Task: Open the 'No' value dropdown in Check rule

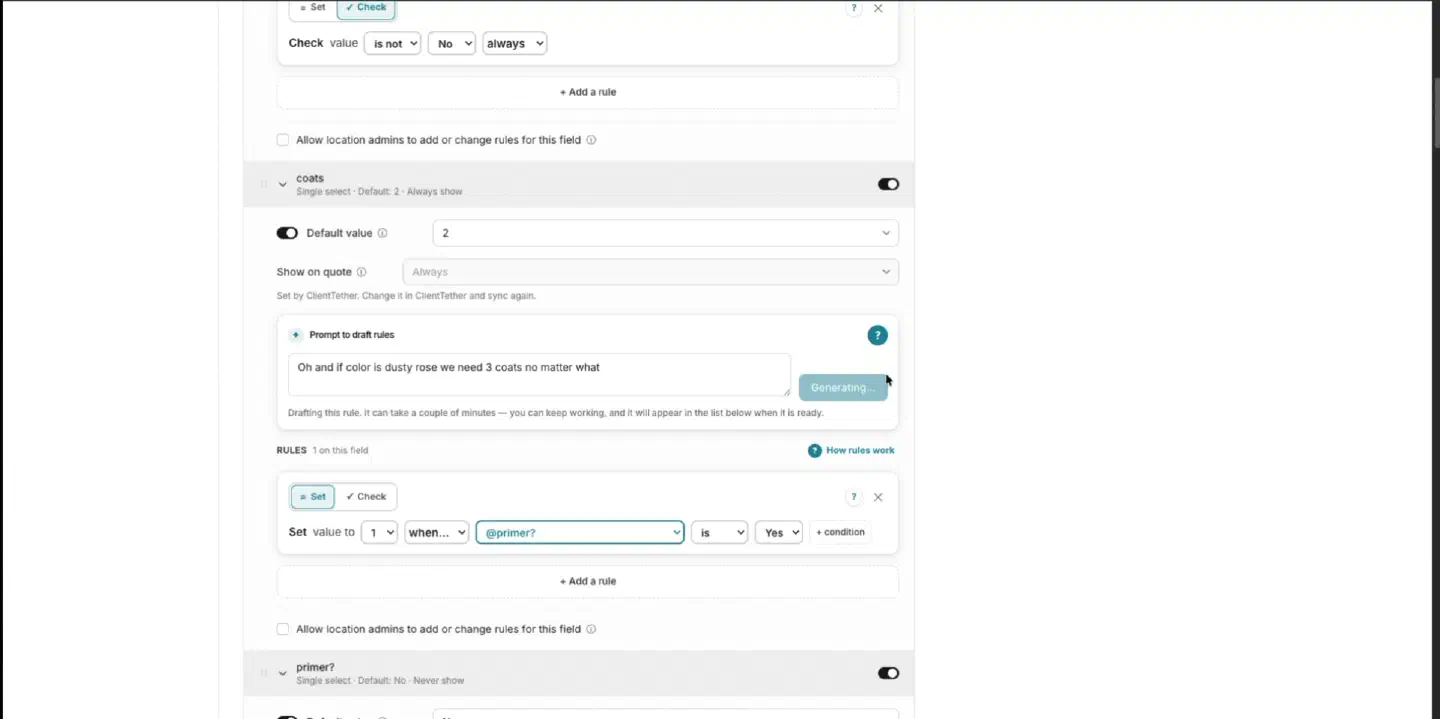Action: coord(451,43)
